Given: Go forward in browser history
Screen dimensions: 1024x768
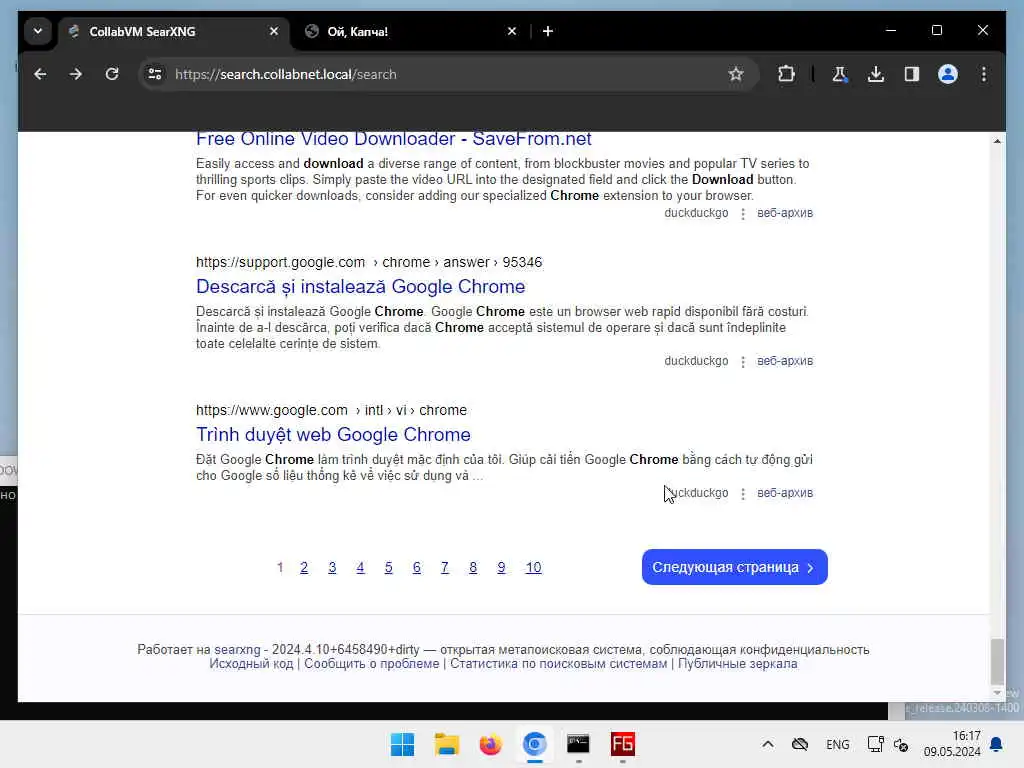Looking at the screenshot, I should coord(76,74).
